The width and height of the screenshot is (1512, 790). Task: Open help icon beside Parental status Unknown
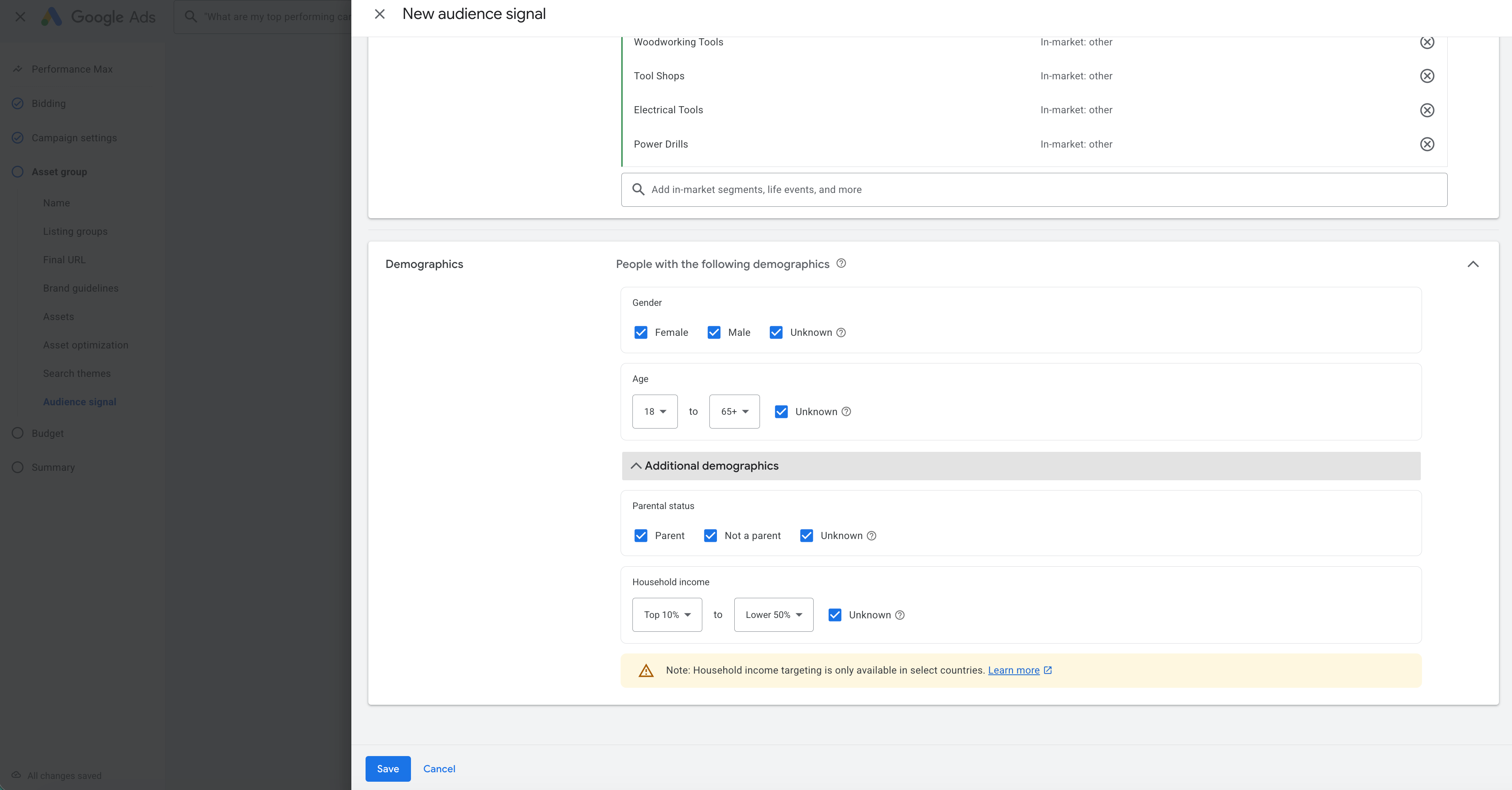872,535
